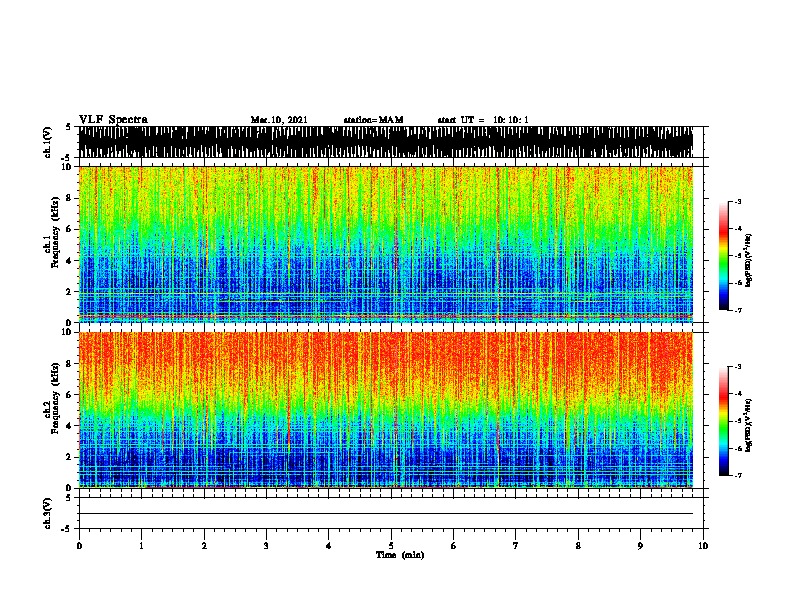Click the "Time (min)" x-axis label

click(400, 555)
